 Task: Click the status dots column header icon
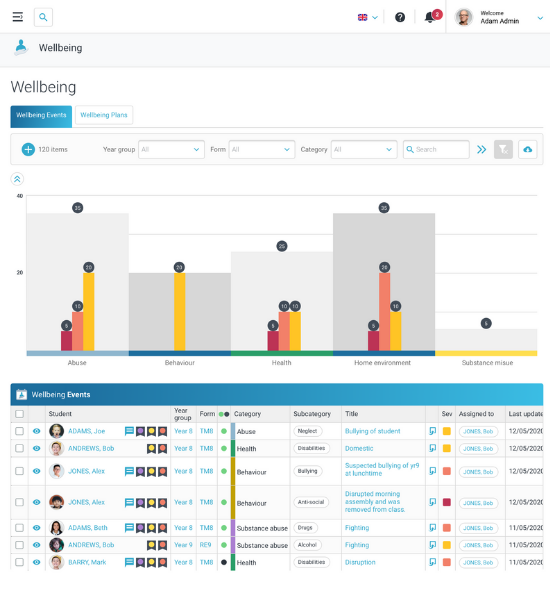pos(224,414)
